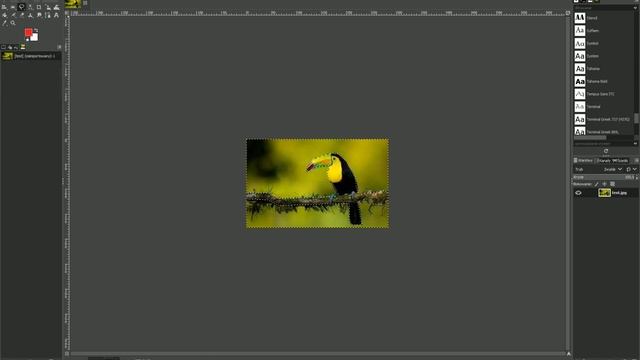Select the active Free Select lasso tool
The width and height of the screenshot is (640, 360).
22,7
